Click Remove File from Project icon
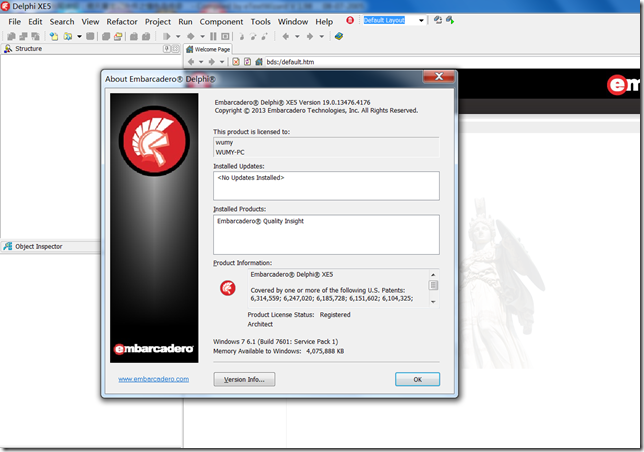The image size is (644, 452). coord(146,37)
